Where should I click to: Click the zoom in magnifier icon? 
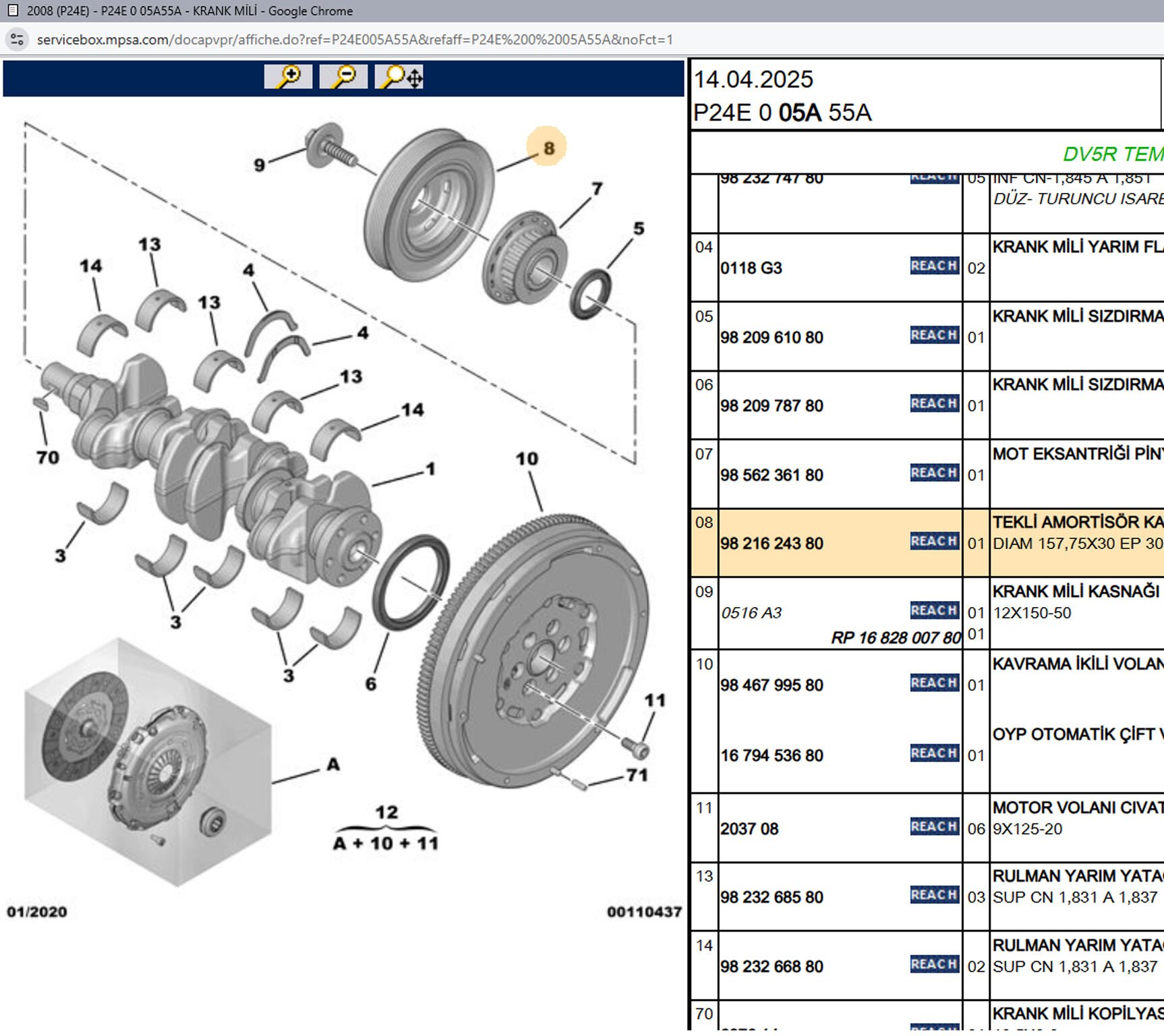tap(288, 77)
